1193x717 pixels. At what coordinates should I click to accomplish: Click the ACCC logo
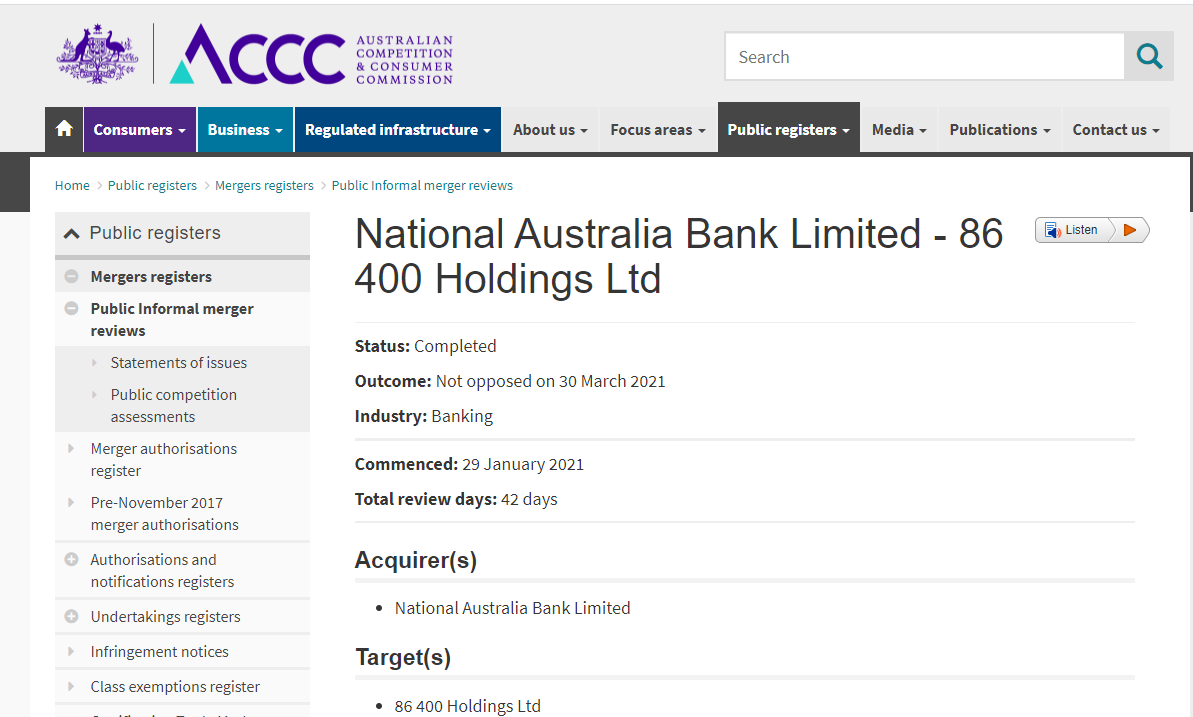click(x=257, y=54)
